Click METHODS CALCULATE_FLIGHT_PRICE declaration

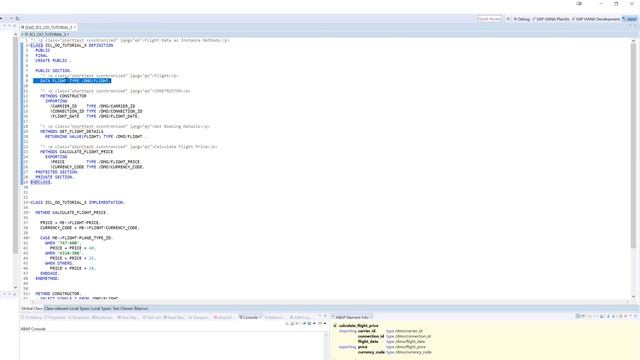pyautogui.click(x=76, y=152)
